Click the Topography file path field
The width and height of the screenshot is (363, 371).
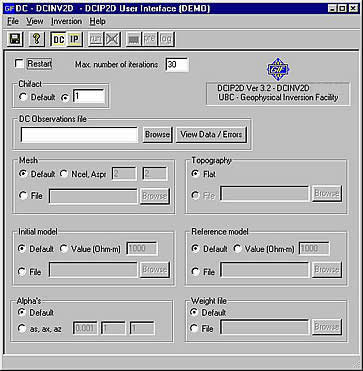pyautogui.click(x=265, y=194)
